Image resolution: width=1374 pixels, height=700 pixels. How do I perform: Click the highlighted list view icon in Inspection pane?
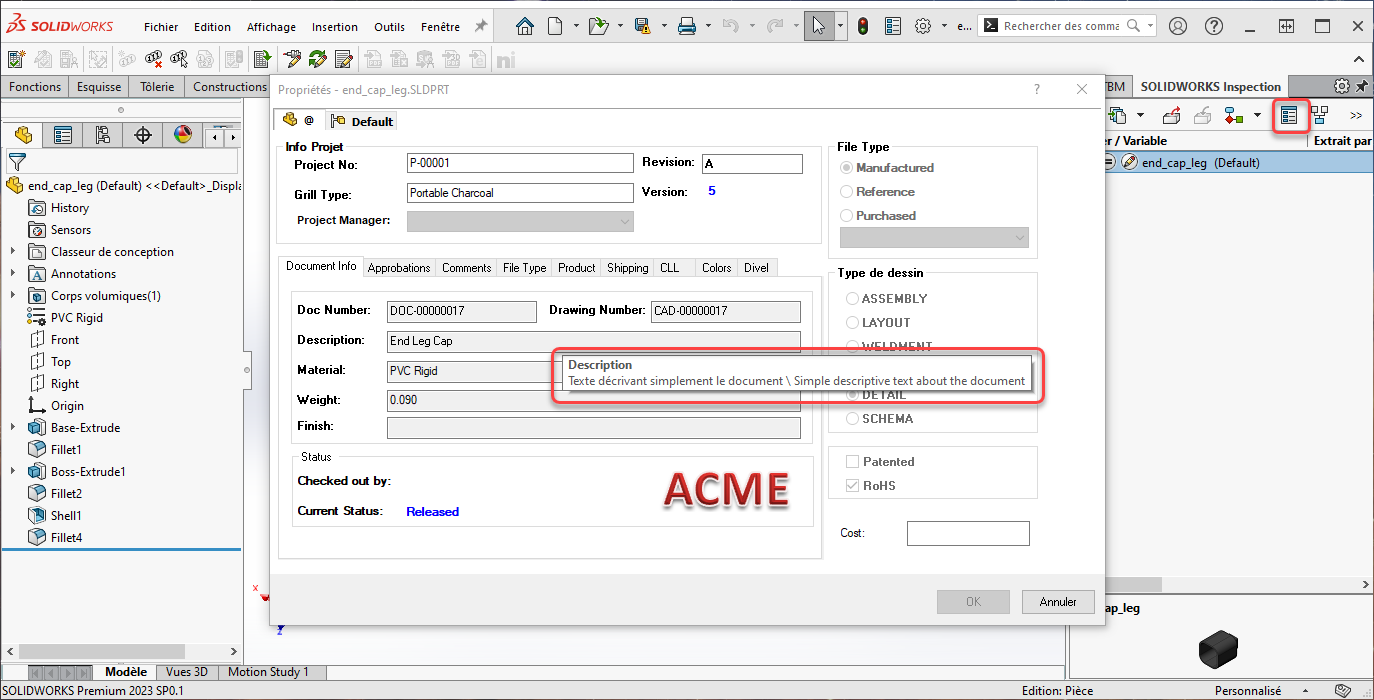pyautogui.click(x=1289, y=116)
